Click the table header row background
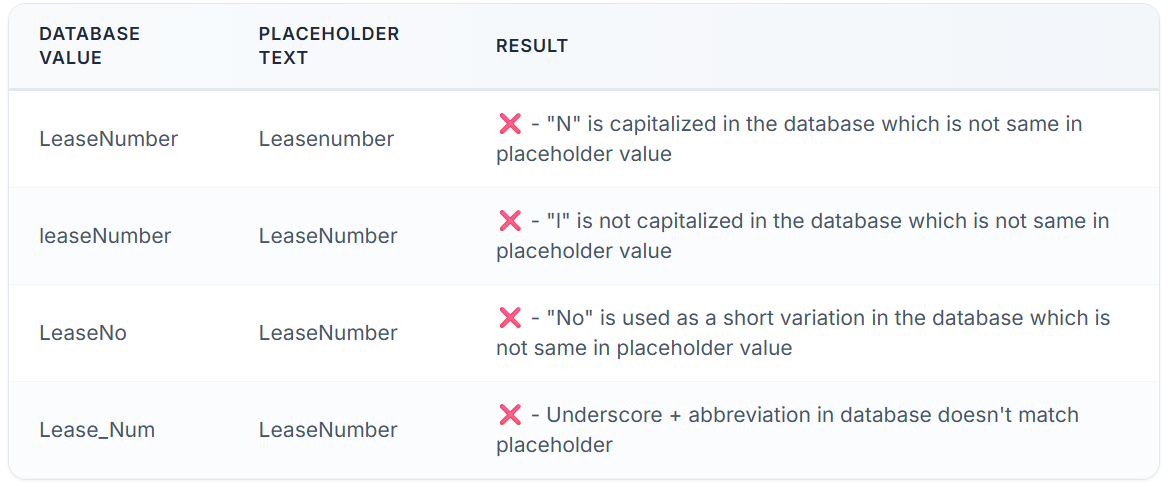Image resolution: width=1168 pixels, height=484 pixels. [584, 46]
